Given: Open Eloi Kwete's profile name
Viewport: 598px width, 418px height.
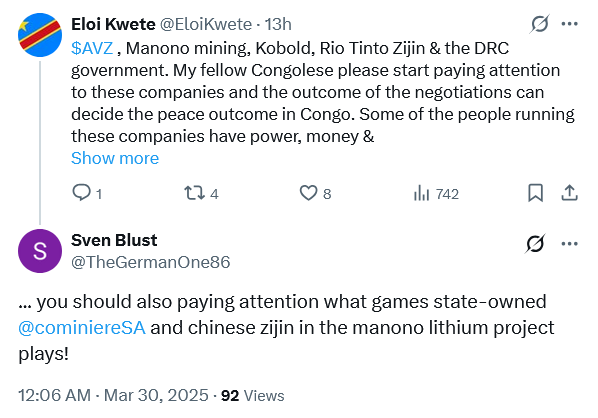Looking at the screenshot, I should [x=113, y=24].
